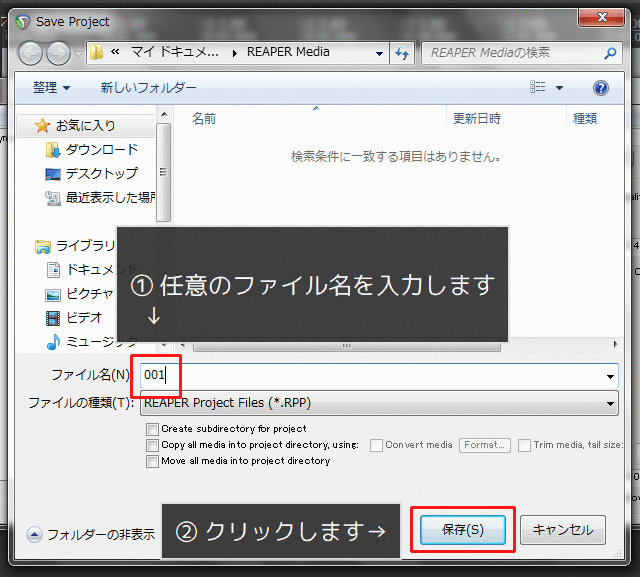Click the キャンセル button

point(562,530)
